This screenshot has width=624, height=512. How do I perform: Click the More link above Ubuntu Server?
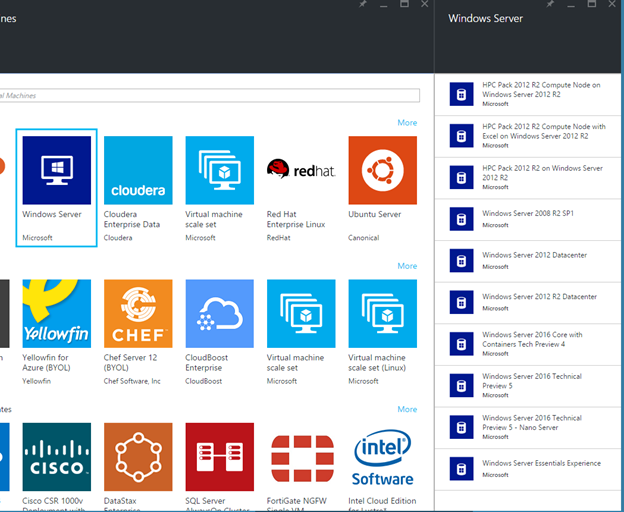click(406, 123)
